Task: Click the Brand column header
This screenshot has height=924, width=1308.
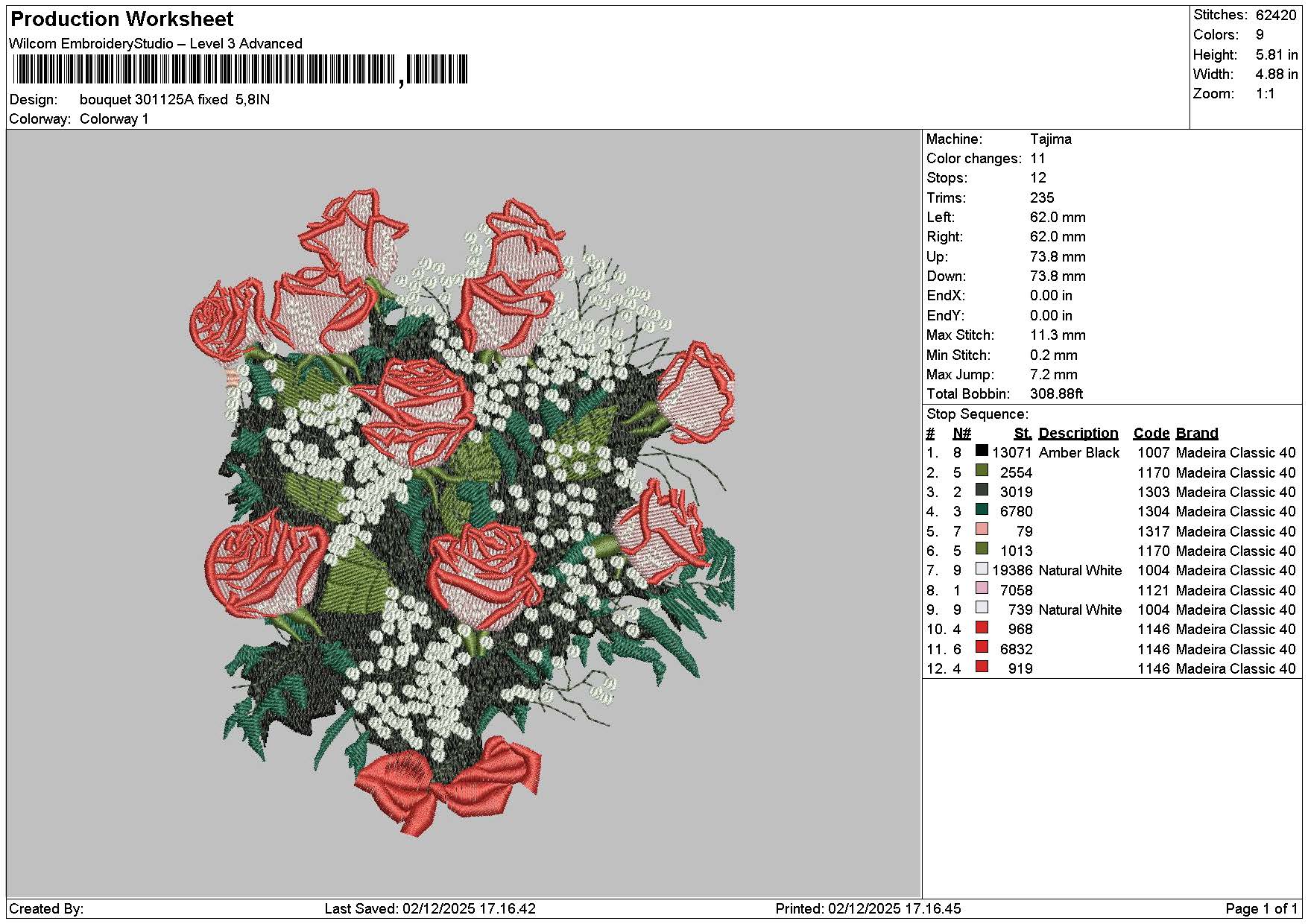Action: pos(1197,434)
